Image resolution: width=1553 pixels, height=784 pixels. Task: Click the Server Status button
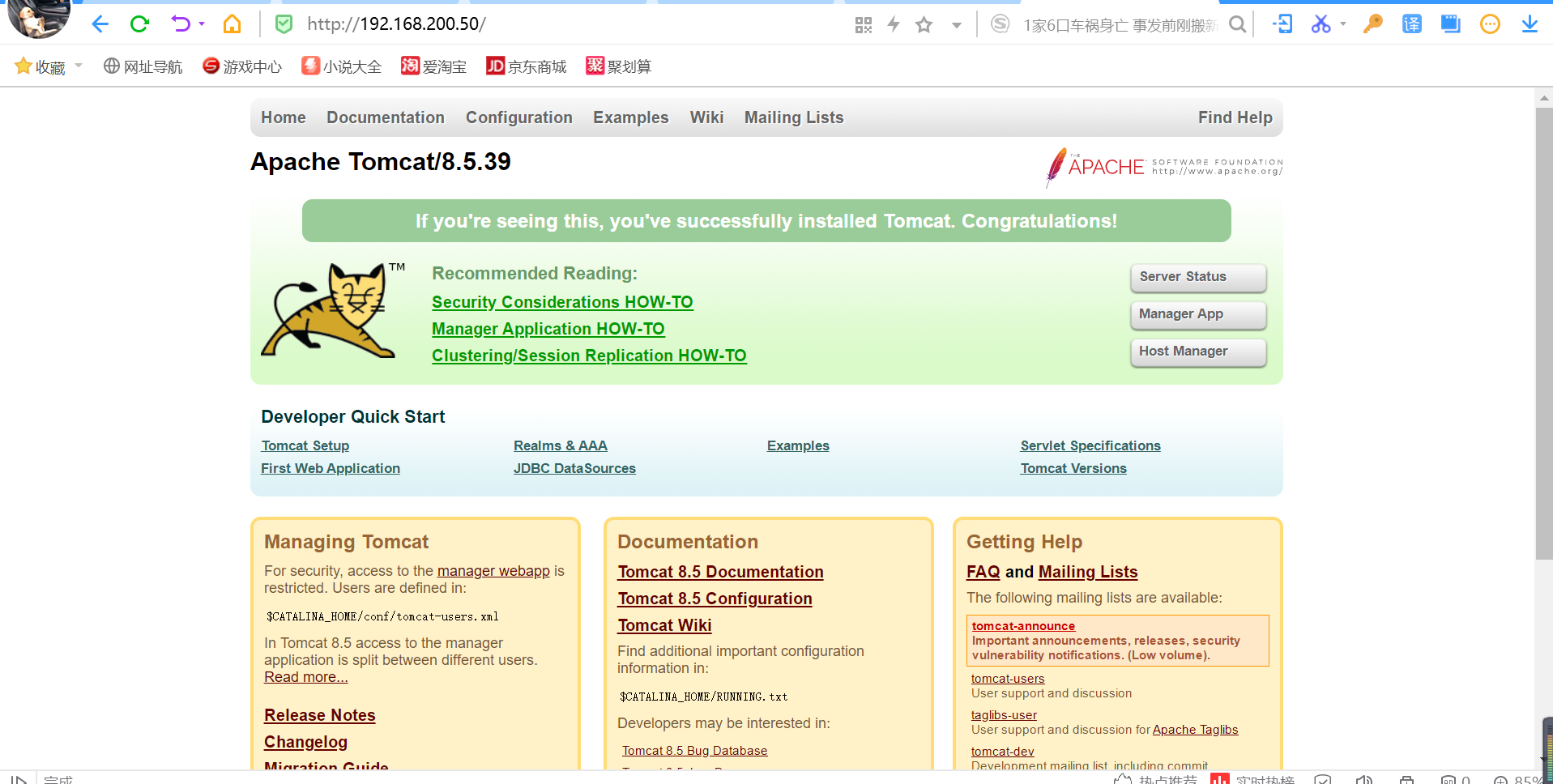[1198, 277]
